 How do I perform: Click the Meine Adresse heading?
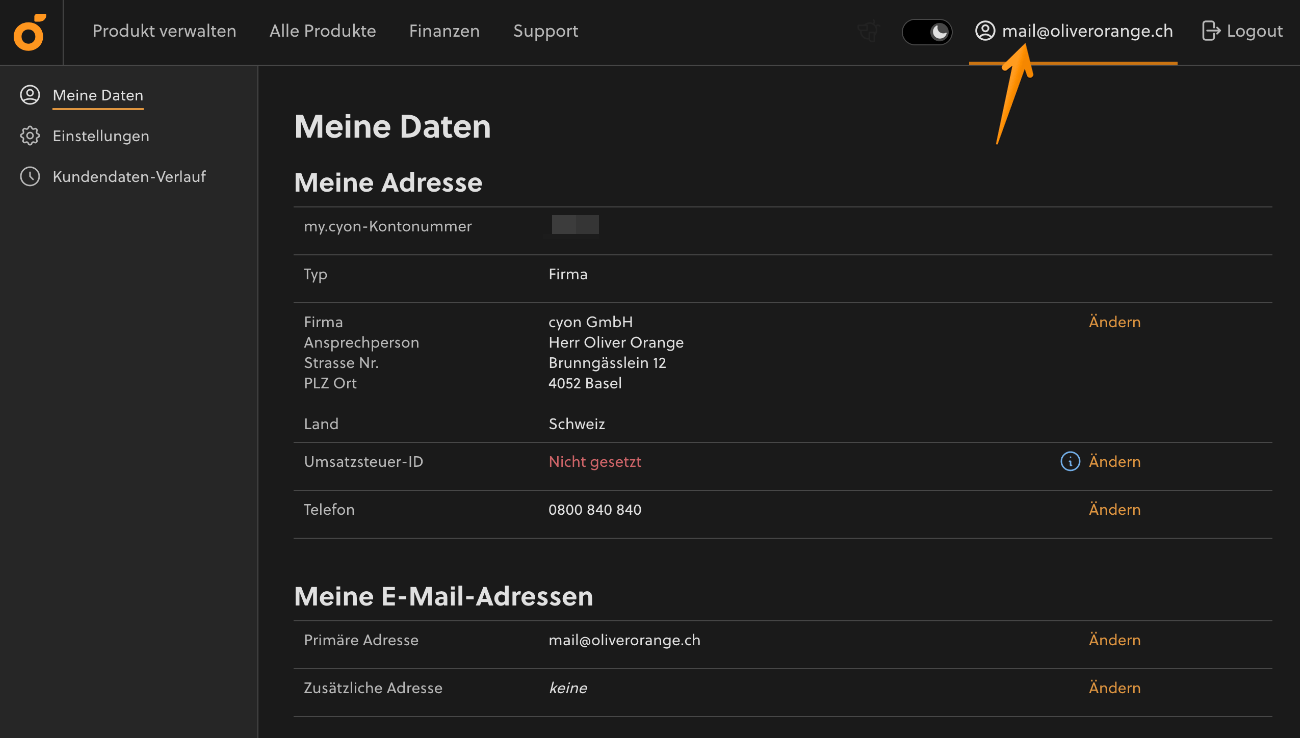[388, 183]
